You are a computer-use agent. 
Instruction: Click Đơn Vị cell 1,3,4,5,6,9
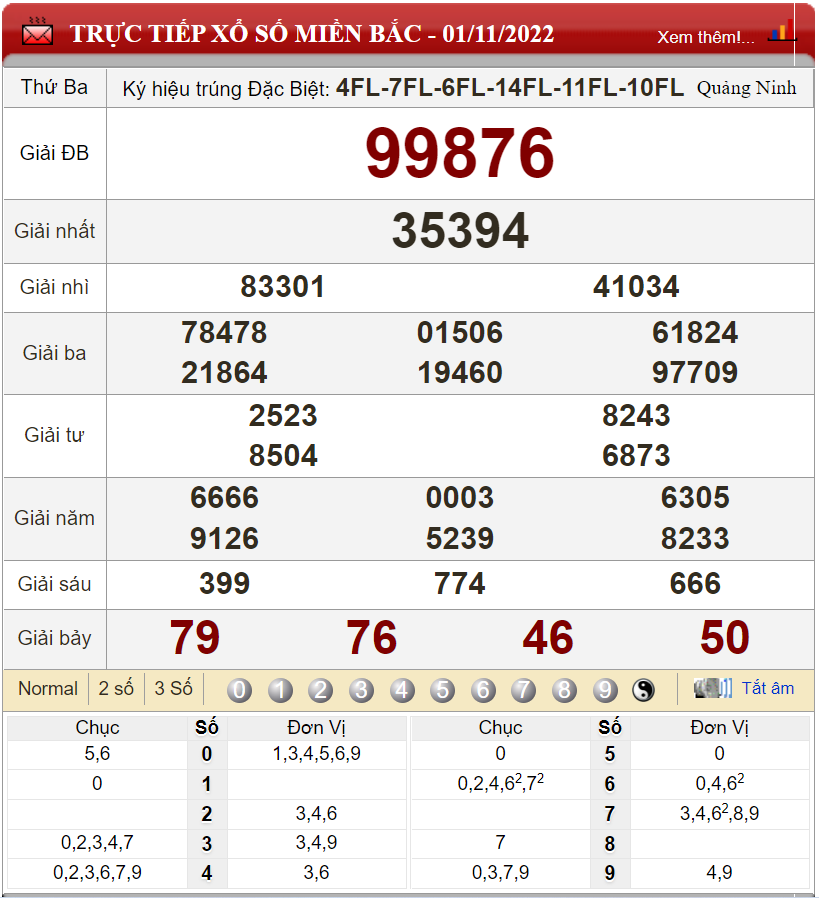click(x=317, y=754)
